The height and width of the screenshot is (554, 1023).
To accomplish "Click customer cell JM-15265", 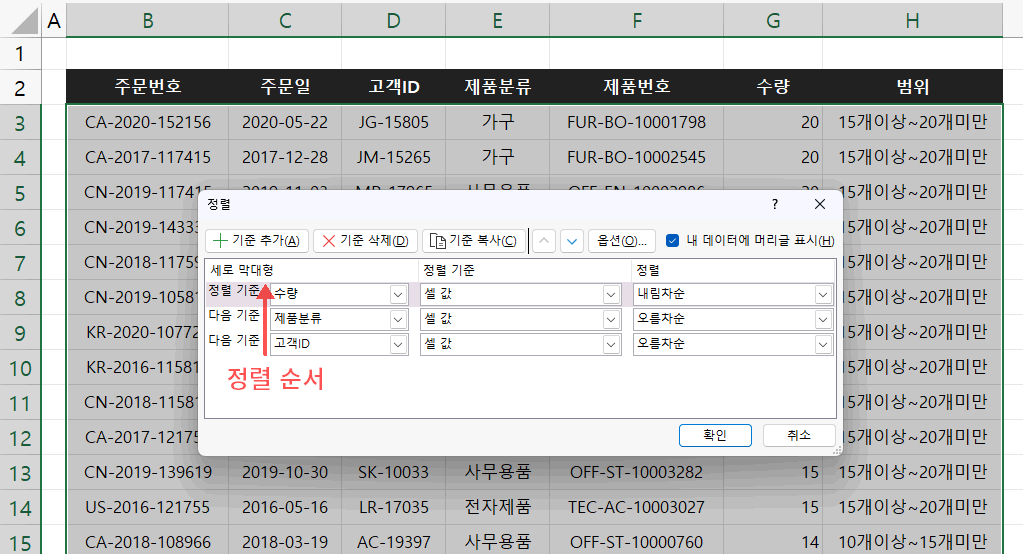I will point(393,157).
